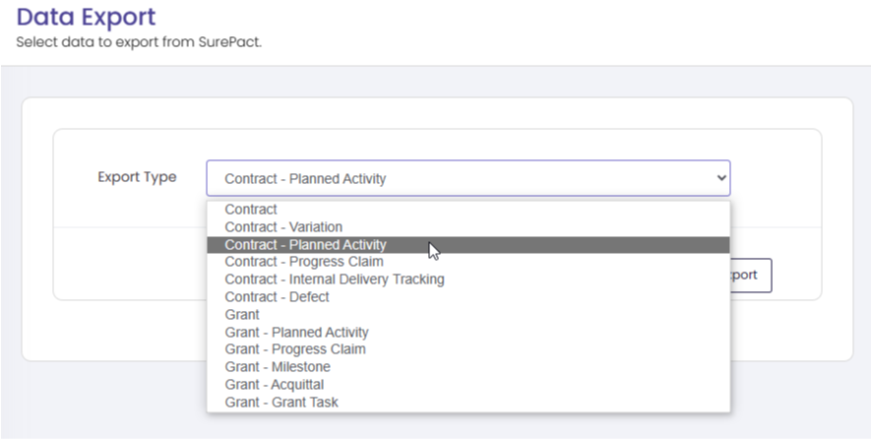
Task: Click the Export Type field label
Action: [x=137, y=177]
